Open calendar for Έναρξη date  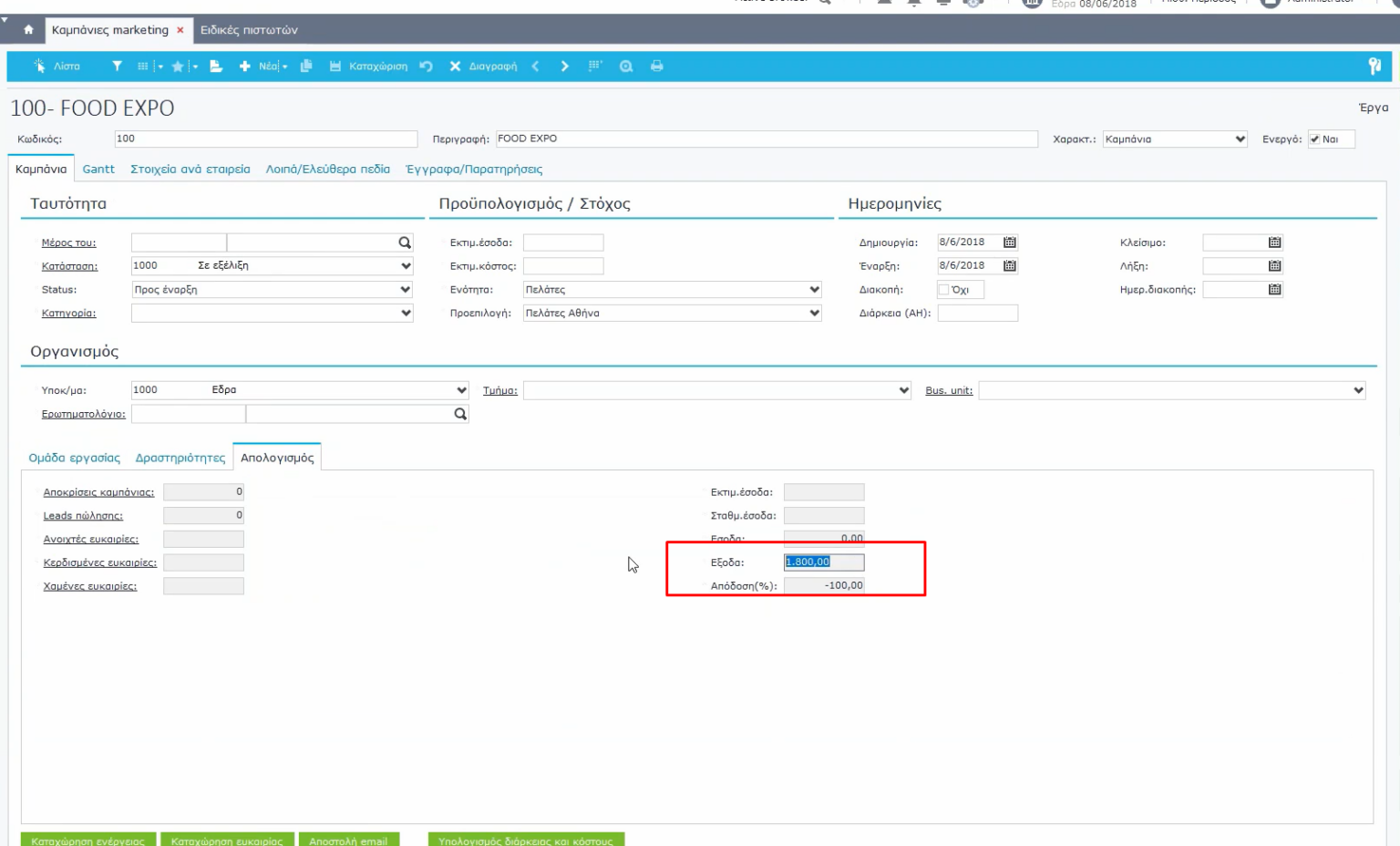coord(1010,266)
